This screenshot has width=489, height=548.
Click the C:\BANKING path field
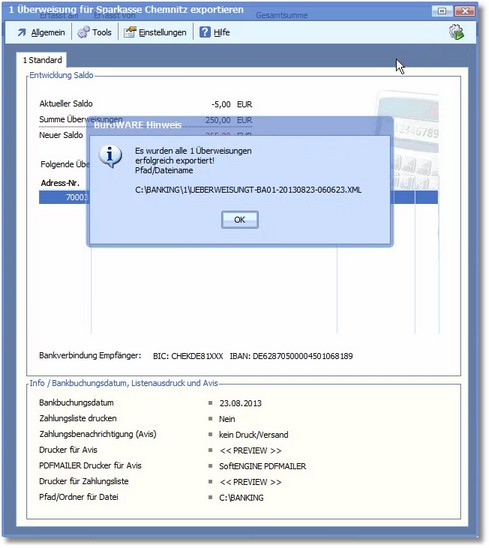[241, 498]
